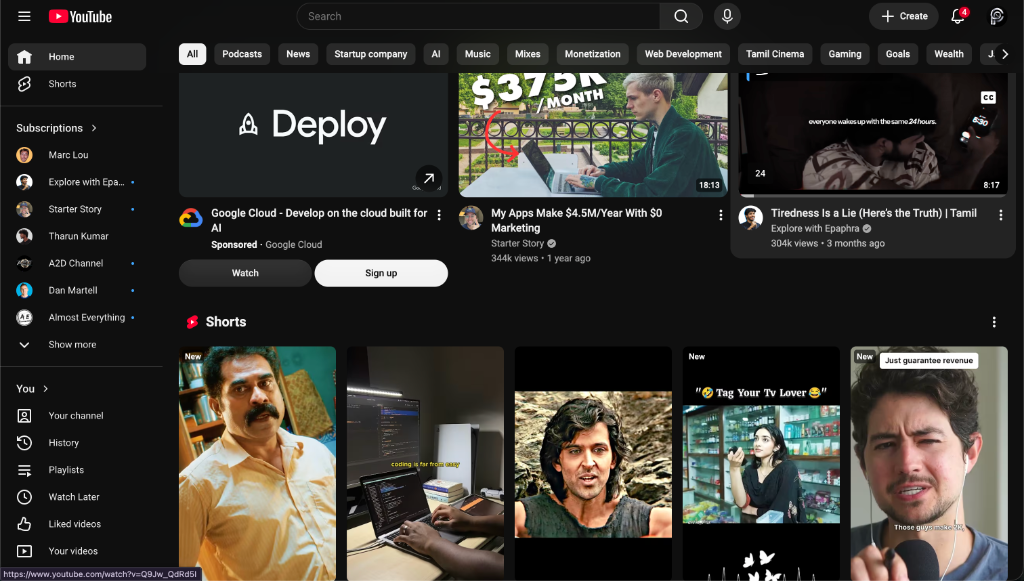This screenshot has height=581, width=1024.
Task: Select the Wealth chip
Action: 949,54
